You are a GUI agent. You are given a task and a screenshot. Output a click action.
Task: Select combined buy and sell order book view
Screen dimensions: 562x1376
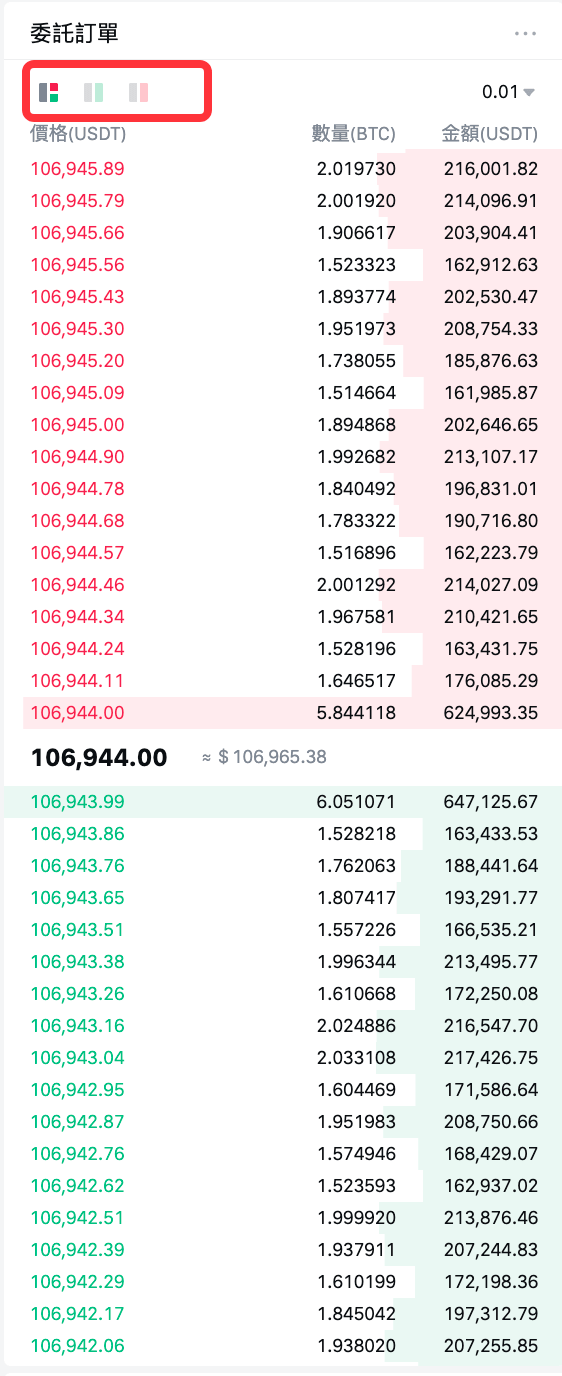pos(48,93)
